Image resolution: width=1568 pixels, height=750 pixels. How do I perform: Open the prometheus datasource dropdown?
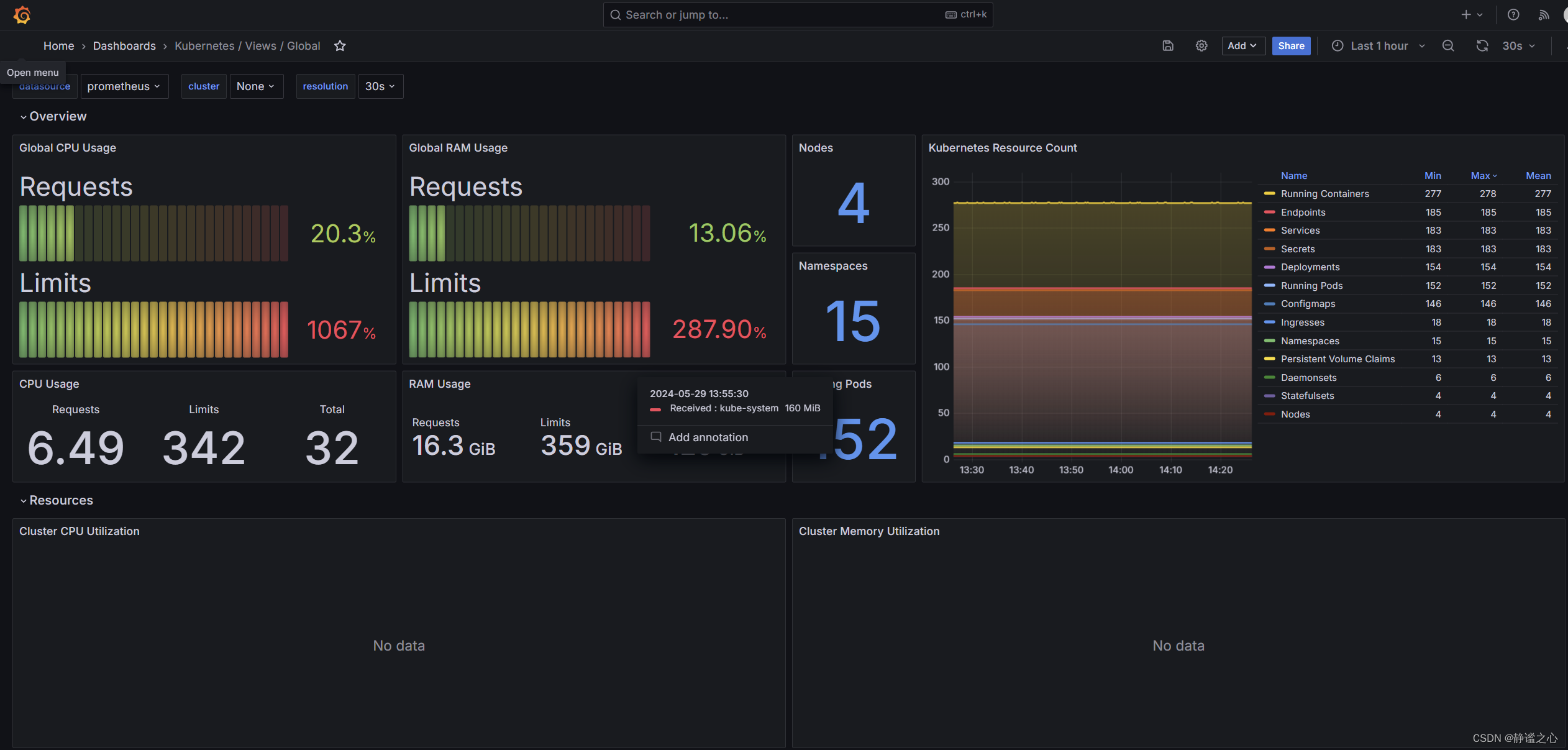[x=124, y=86]
